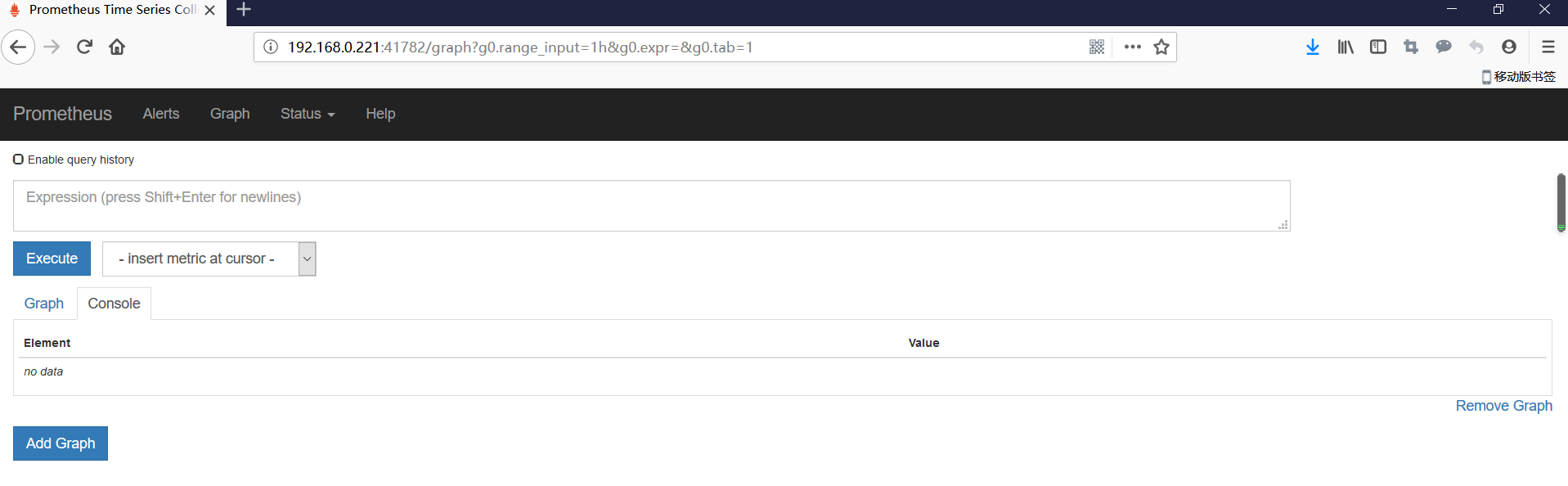Image resolution: width=1568 pixels, height=486 pixels.
Task: Open the Alerts page
Action: 161,114
